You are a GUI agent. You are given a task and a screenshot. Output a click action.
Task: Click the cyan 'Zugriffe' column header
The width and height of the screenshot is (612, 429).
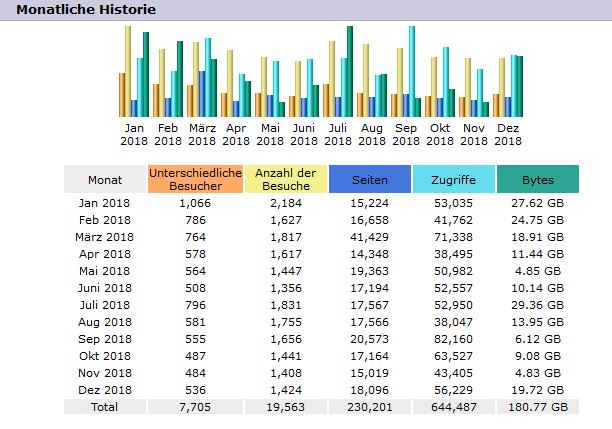(x=452, y=179)
